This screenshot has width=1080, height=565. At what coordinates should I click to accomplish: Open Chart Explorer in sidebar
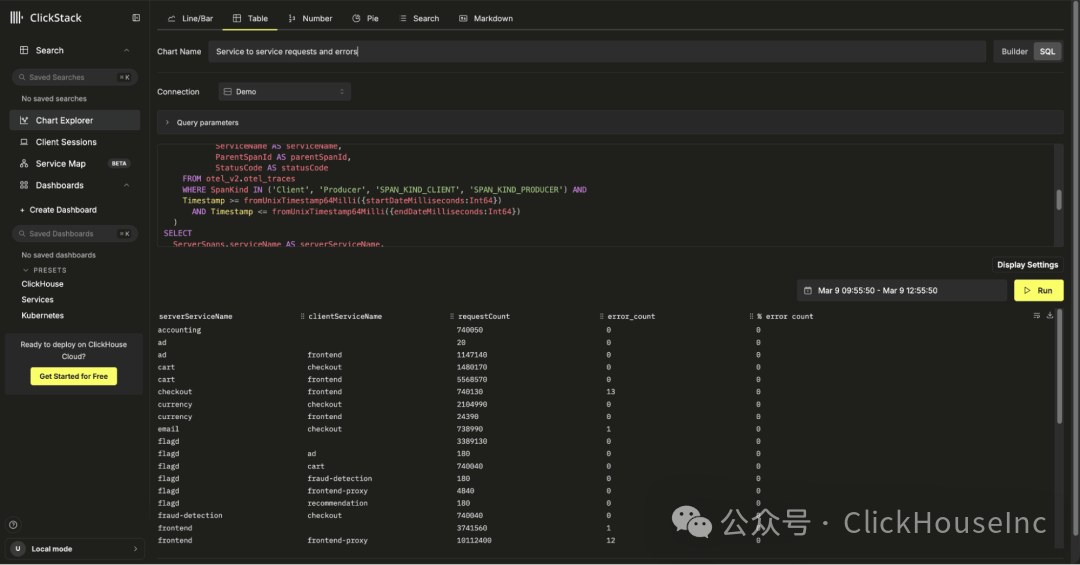point(75,121)
